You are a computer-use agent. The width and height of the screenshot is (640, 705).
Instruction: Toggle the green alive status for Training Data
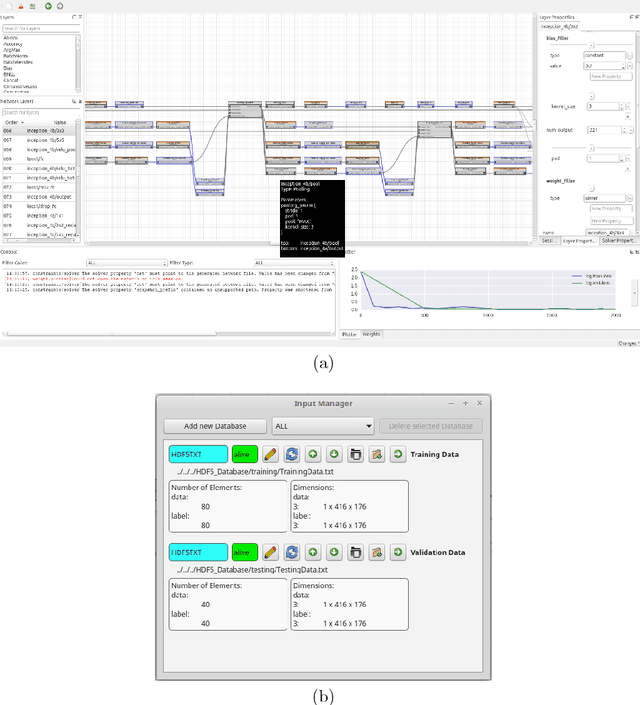pos(243,454)
